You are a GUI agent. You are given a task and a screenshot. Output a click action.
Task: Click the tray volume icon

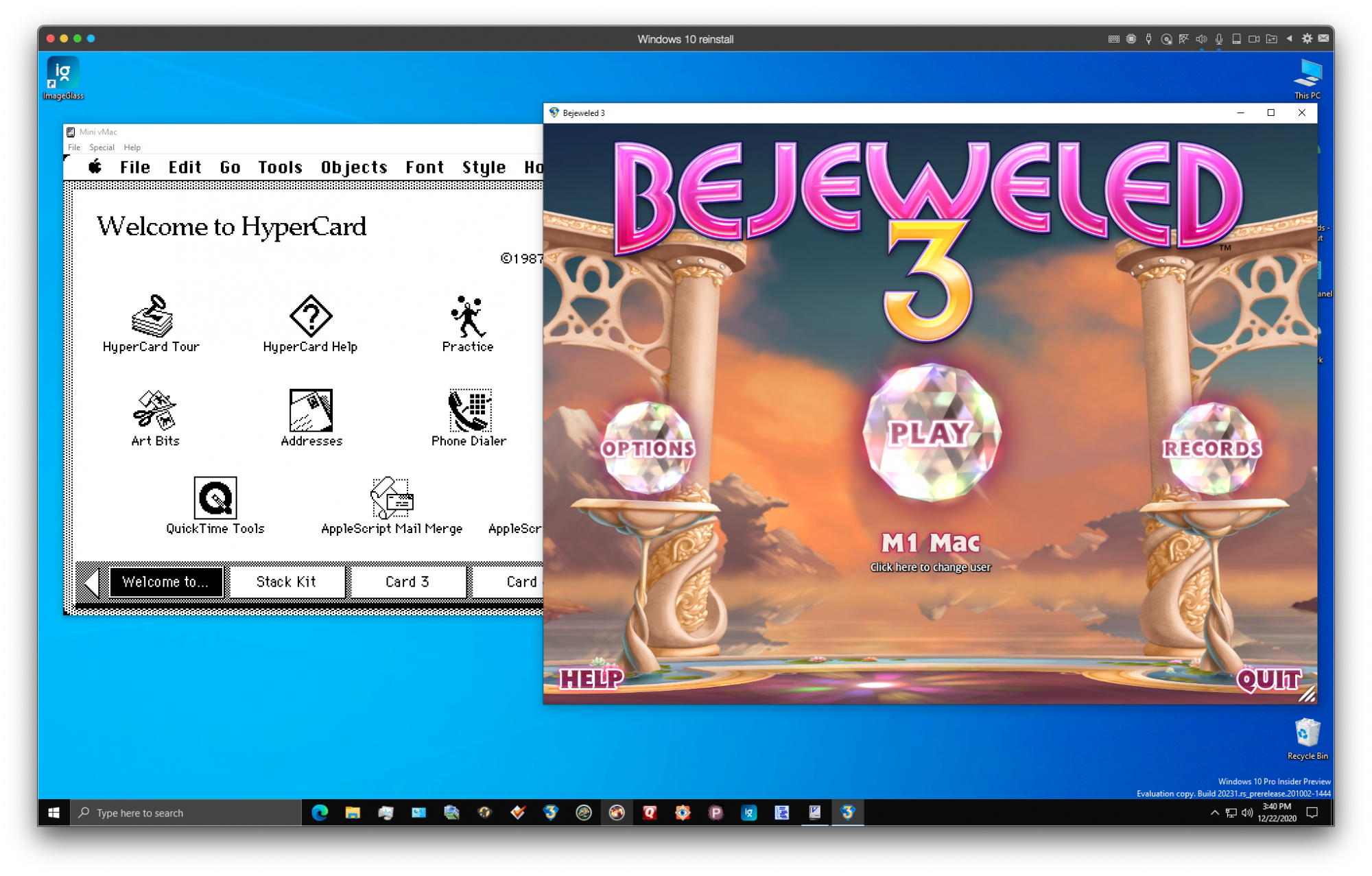pos(1247,813)
